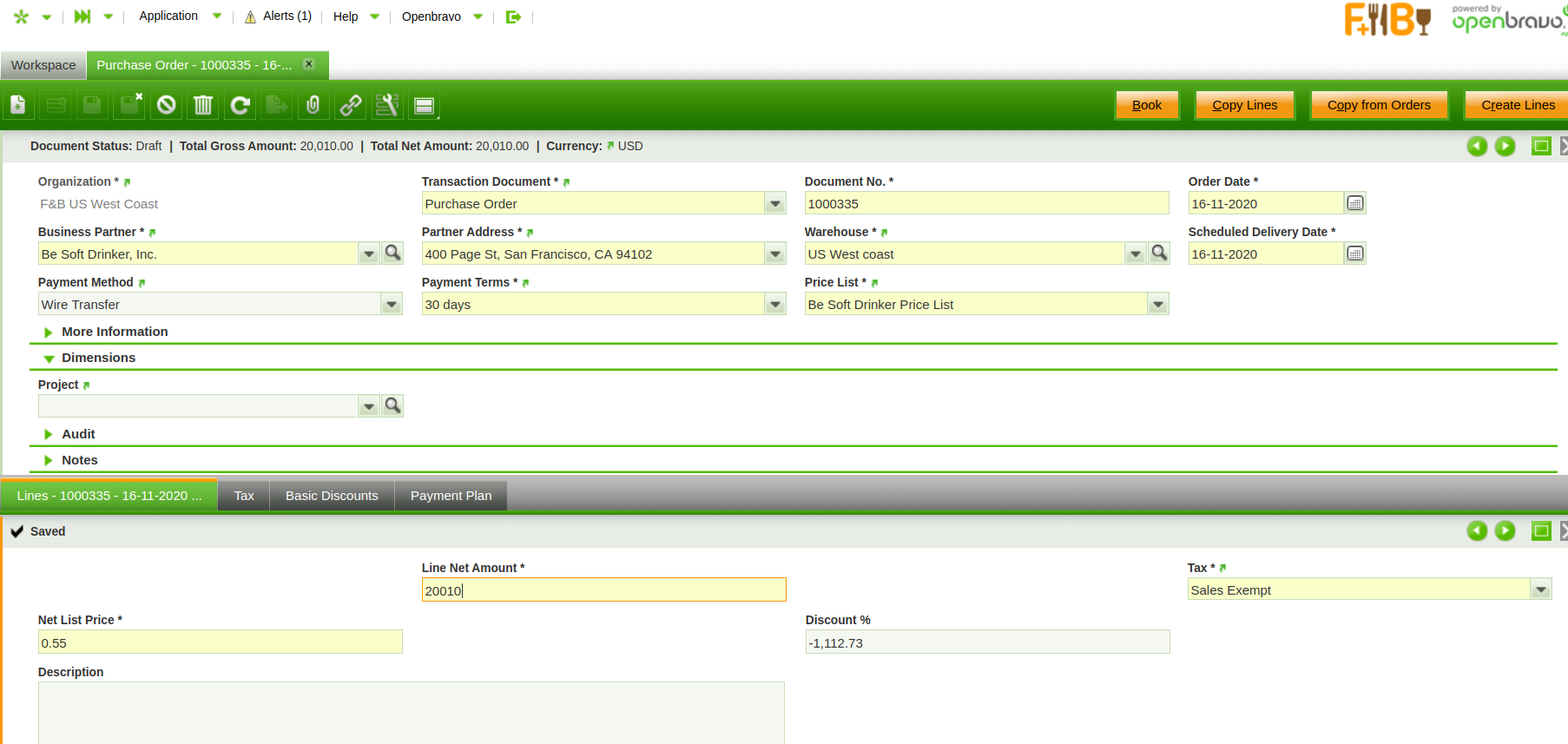
Task: Select the Lines - 1000335 tab
Action: click(x=109, y=496)
